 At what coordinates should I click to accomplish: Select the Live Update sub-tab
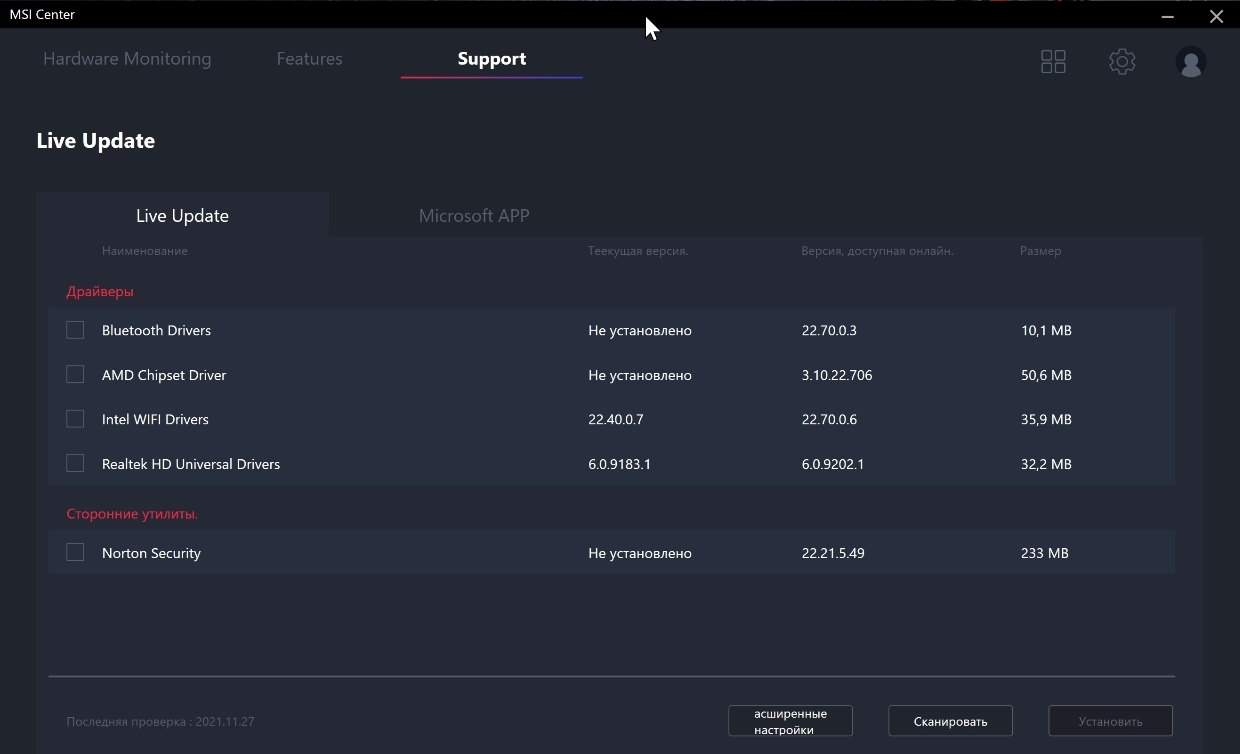(x=182, y=216)
